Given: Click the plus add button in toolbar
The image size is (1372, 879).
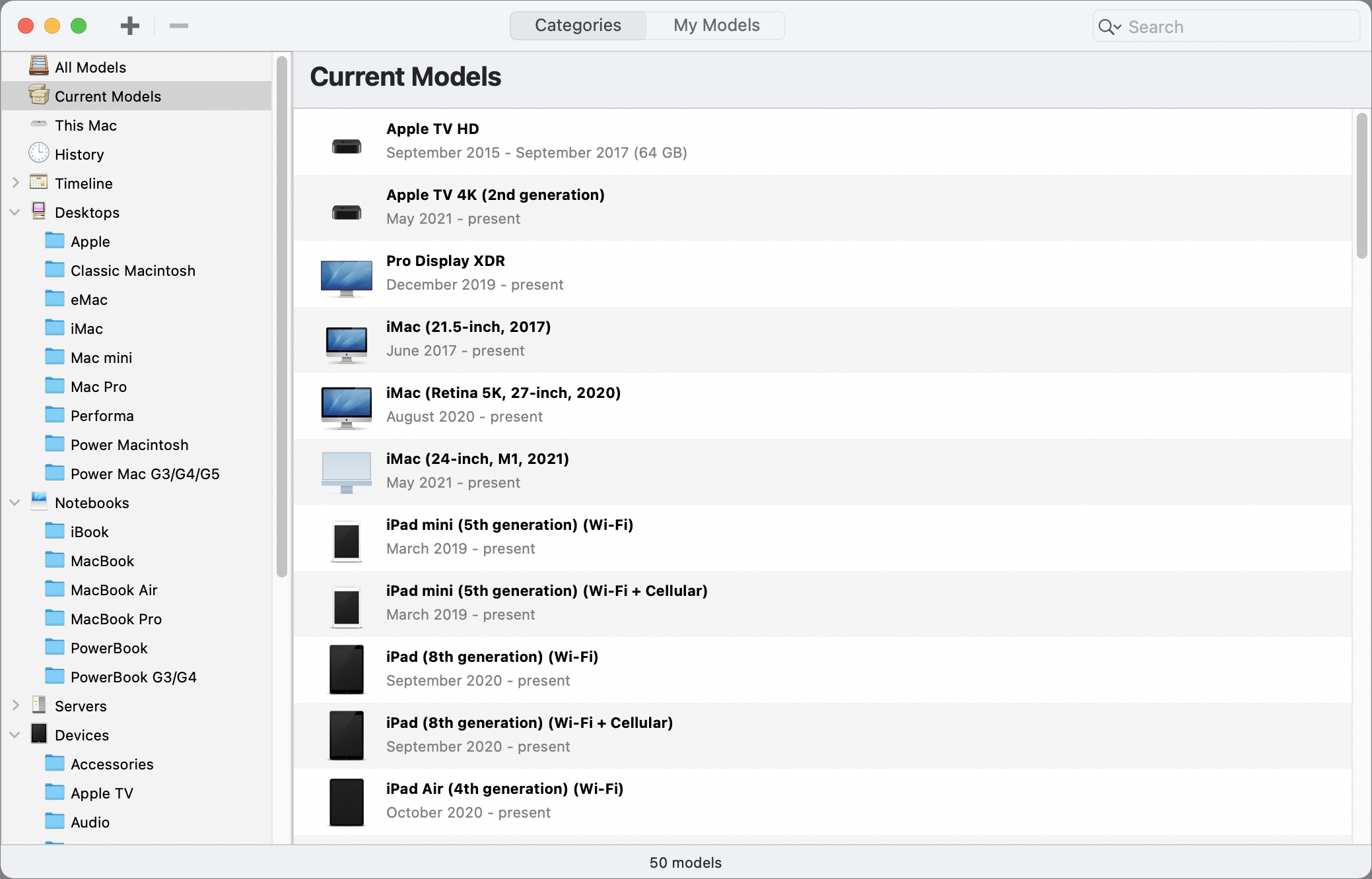Looking at the screenshot, I should pyautogui.click(x=130, y=26).
